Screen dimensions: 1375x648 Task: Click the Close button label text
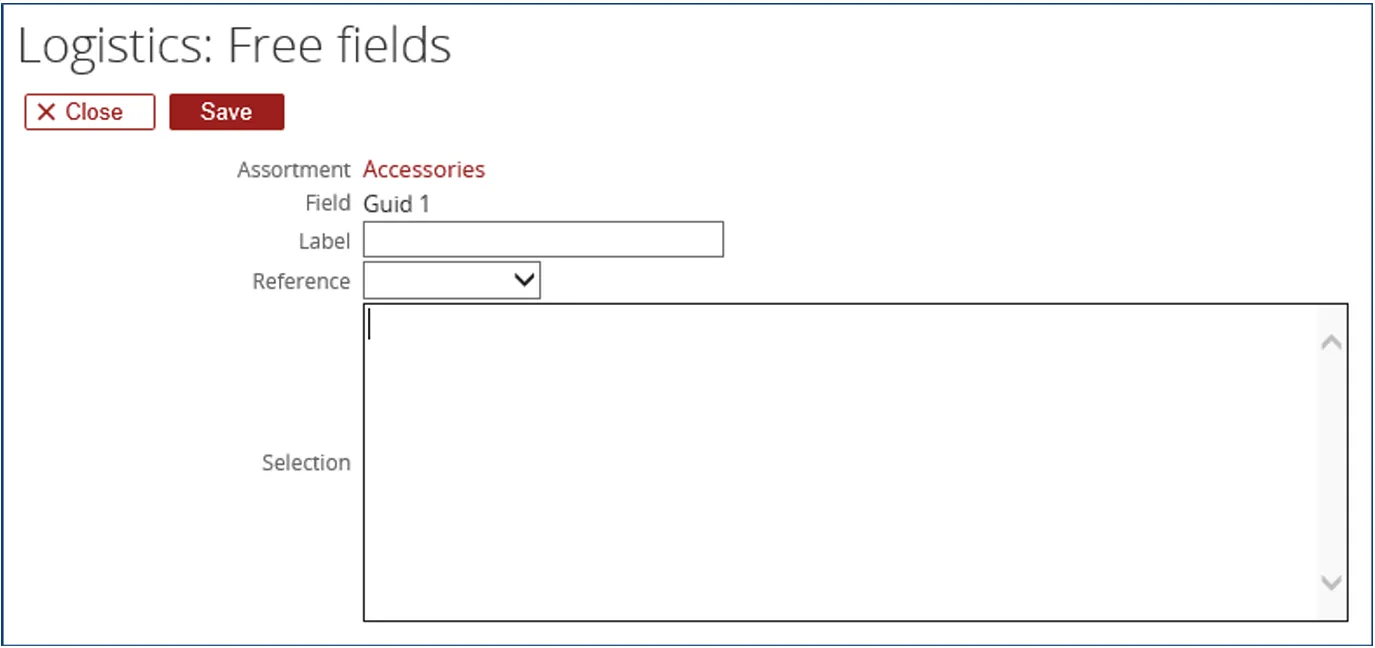pyautogui.click(x=94, y=112)
